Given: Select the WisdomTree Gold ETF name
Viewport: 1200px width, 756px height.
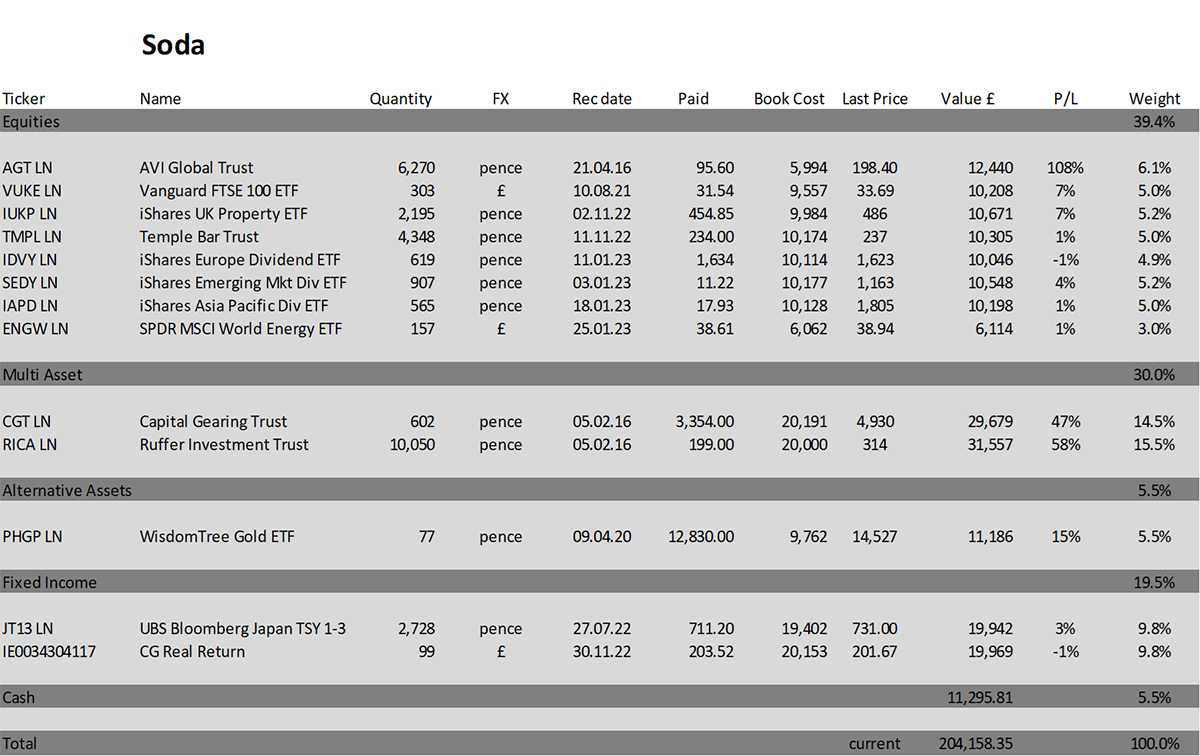Looking at the screenshot, I should point(217,536).
